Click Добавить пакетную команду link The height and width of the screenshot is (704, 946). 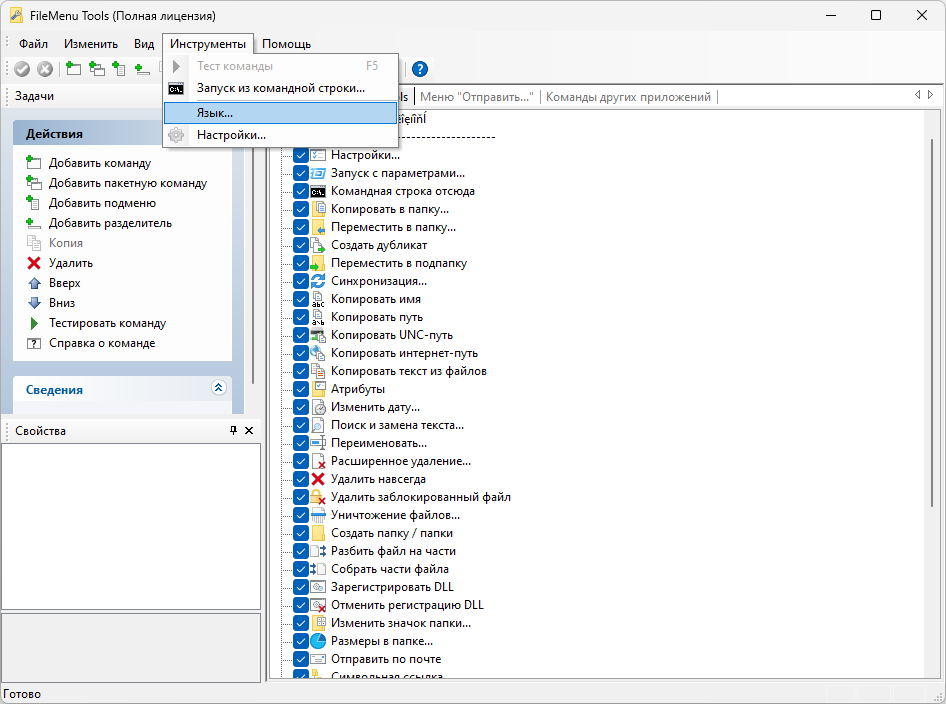pyautogui.click(x=128, y=183)
